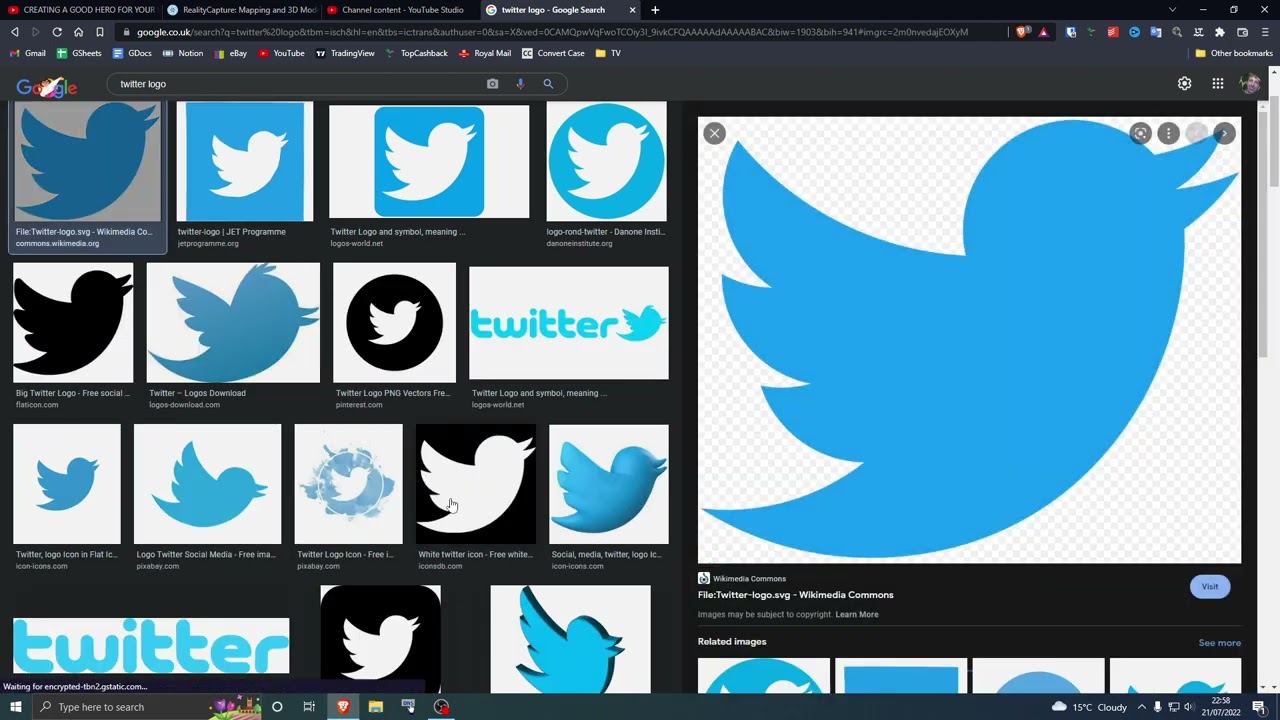This screenshot has height=720, width=1280.
Task: Select the twitter wordmark logos-world.net thumbnail
Action: click(569, 323)
